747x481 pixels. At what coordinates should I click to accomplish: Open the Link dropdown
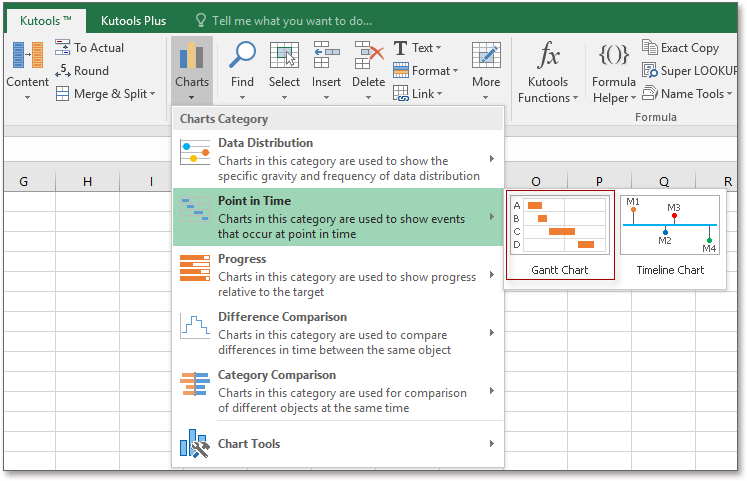(418, 94)
